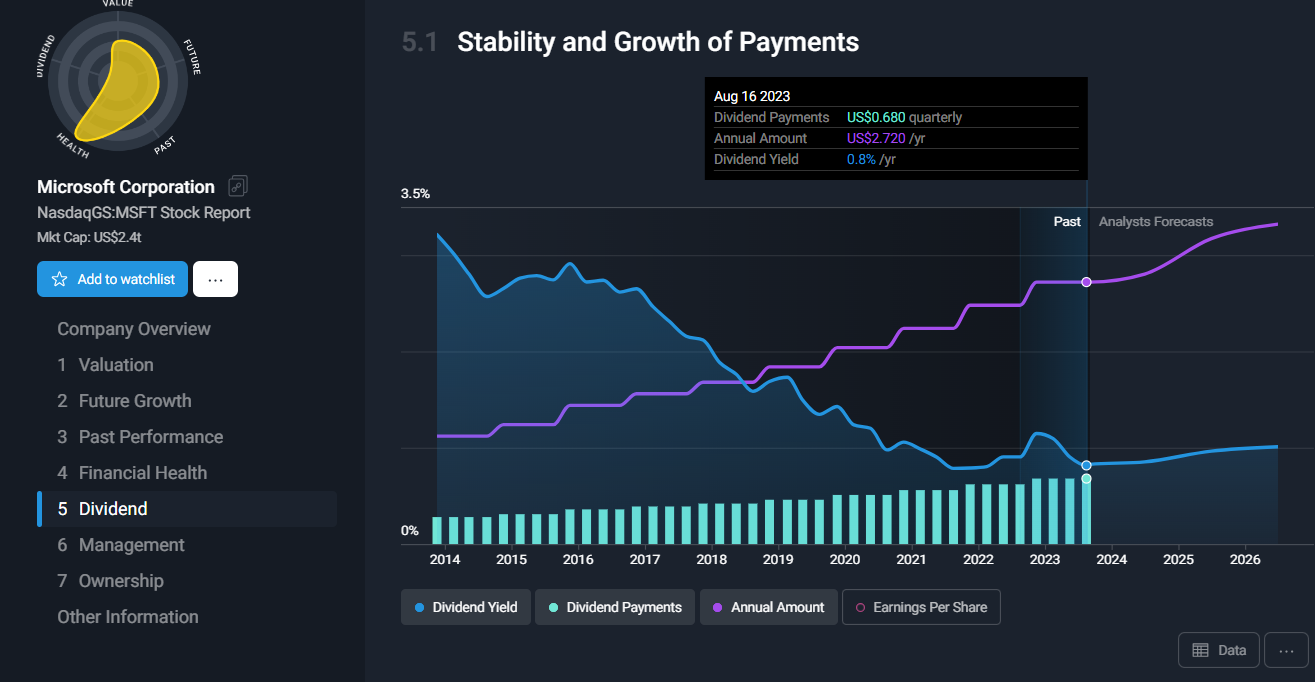Click the 0.8% /yr yield in tooltip
The width and height of the screenshot is (1315, 682).
coord(872,159)
